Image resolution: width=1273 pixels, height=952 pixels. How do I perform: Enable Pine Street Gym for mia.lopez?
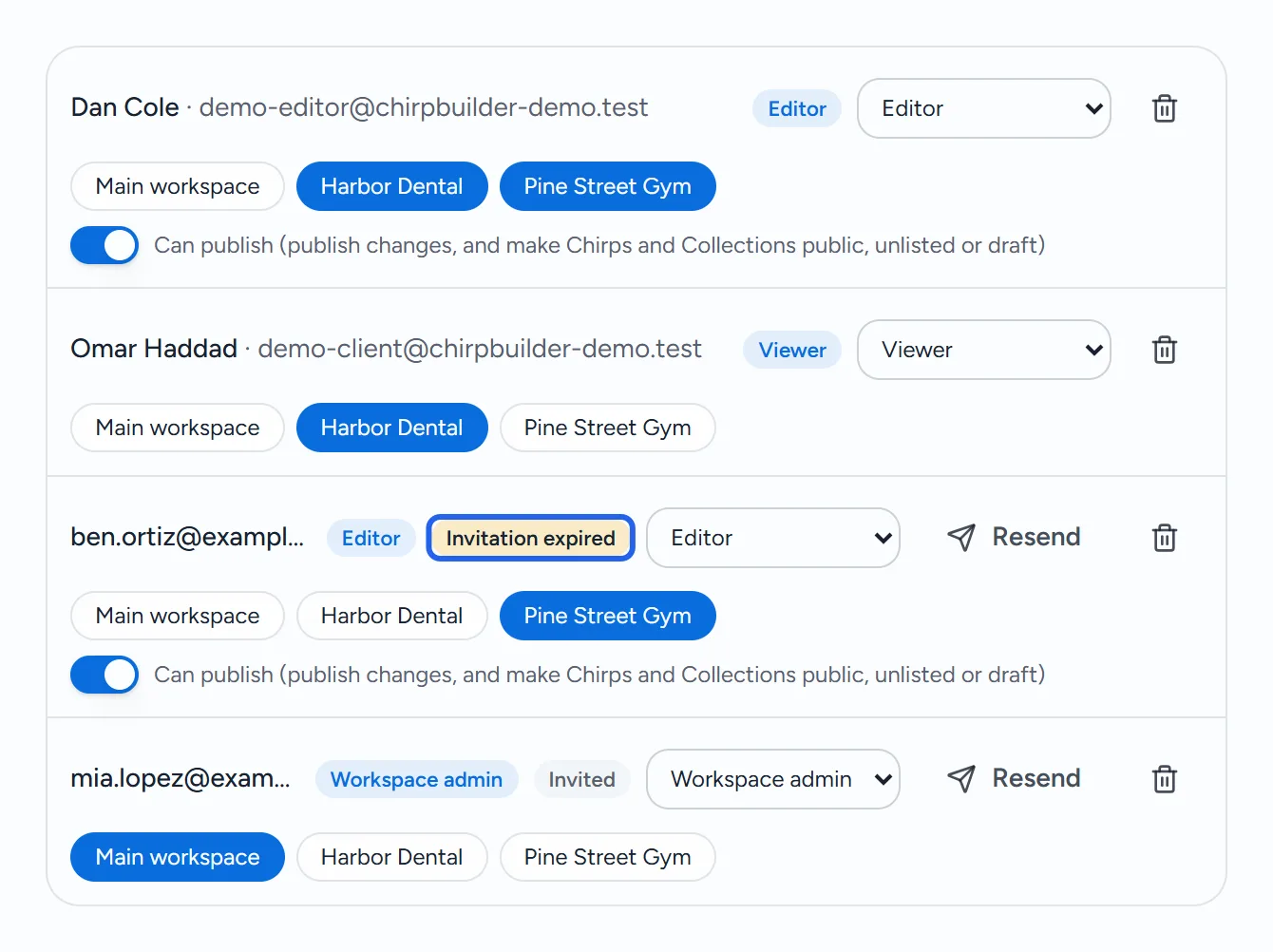click(x=608, y=857)
